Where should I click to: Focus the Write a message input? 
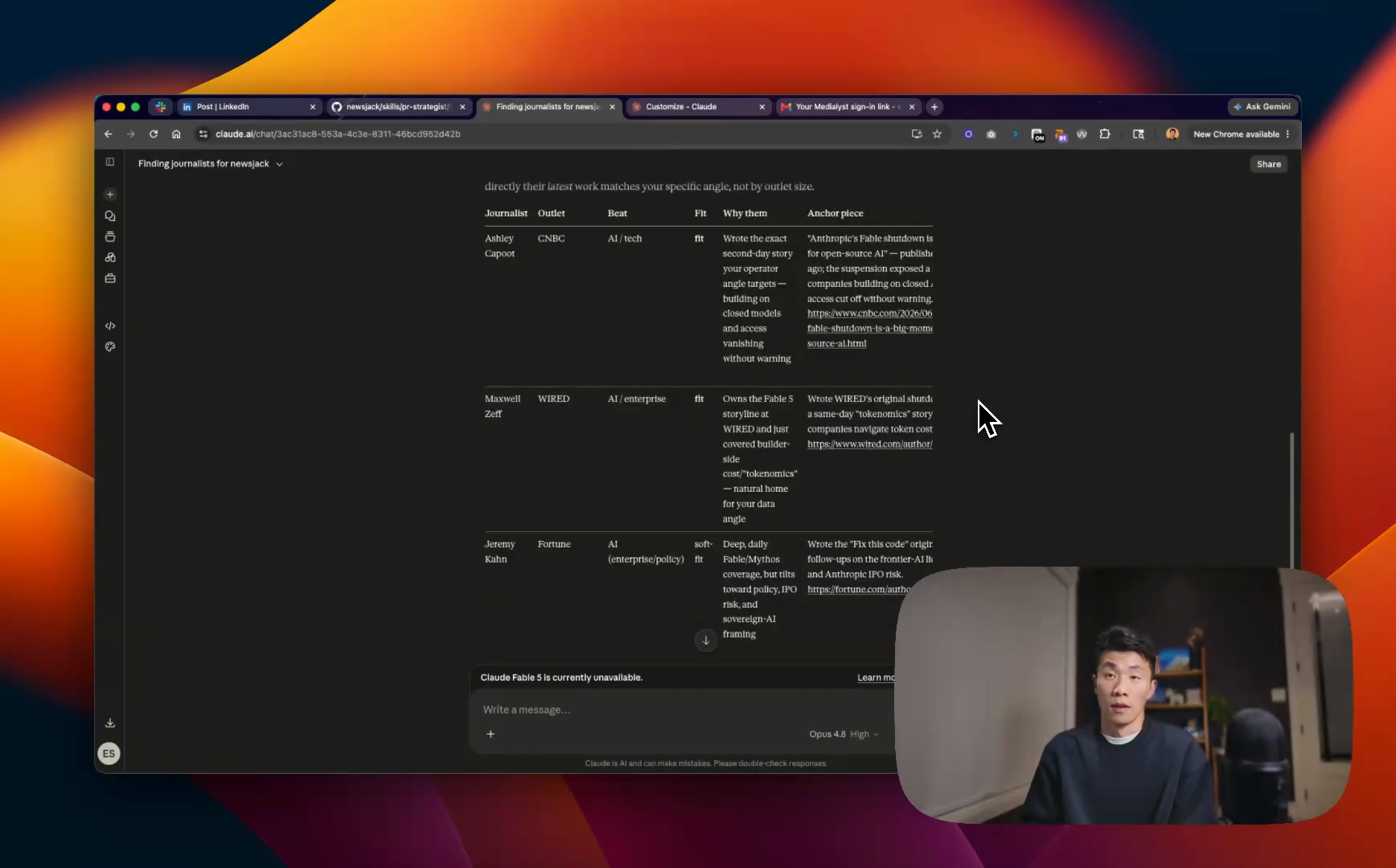coord(684,710)
